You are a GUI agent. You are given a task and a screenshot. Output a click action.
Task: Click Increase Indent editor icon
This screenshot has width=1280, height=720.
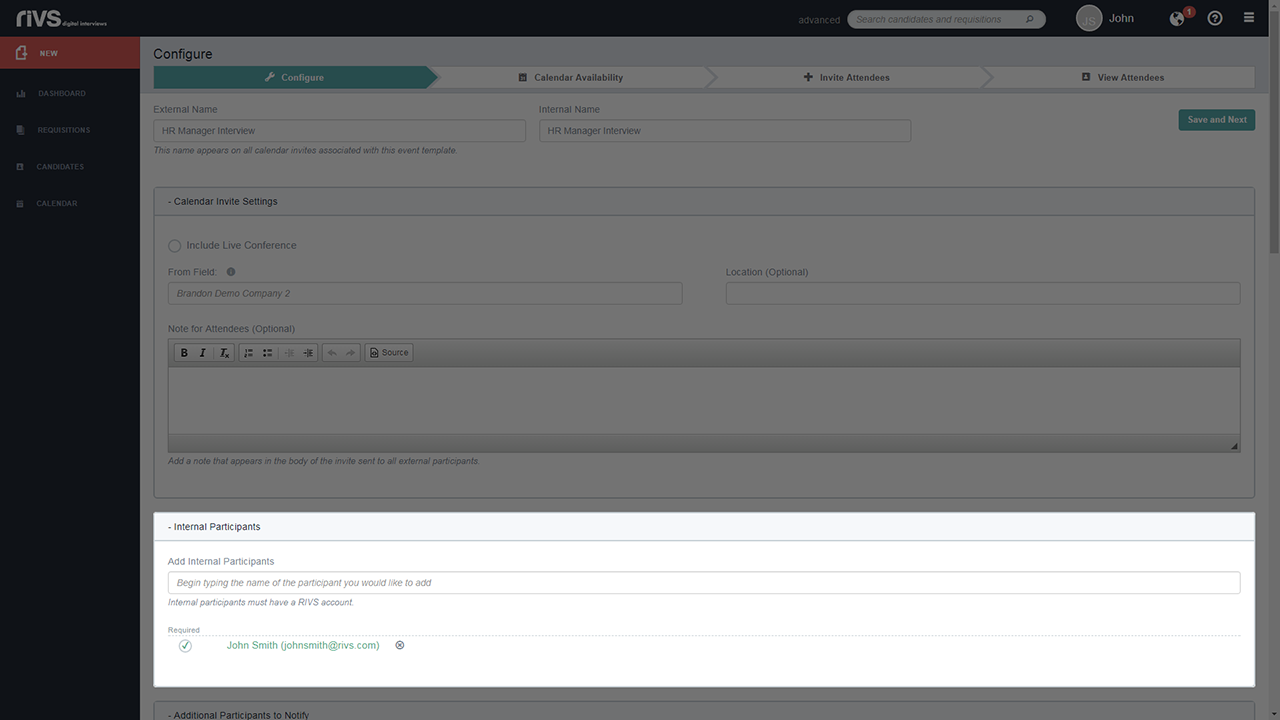(308, 353)
